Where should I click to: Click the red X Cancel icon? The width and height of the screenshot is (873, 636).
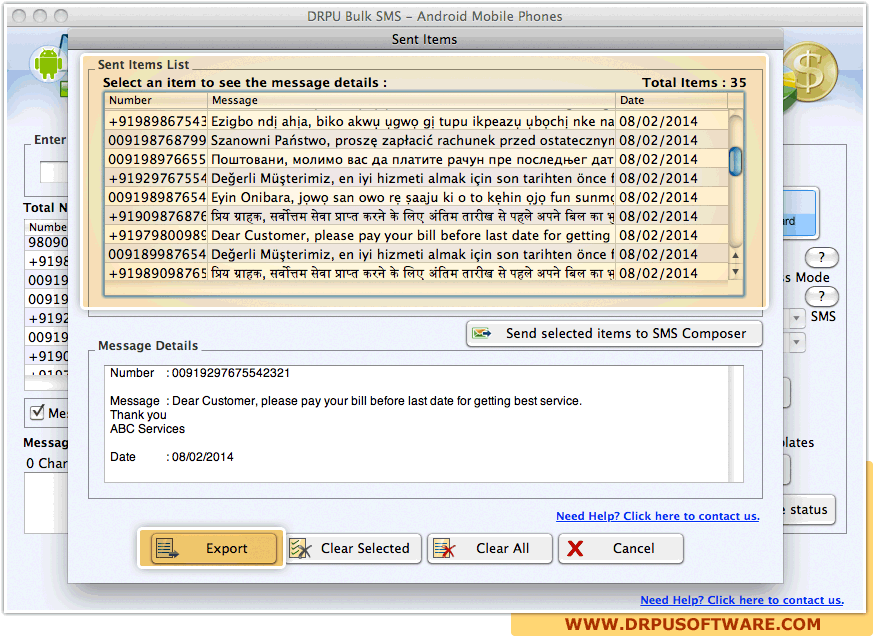pos(575,549)
